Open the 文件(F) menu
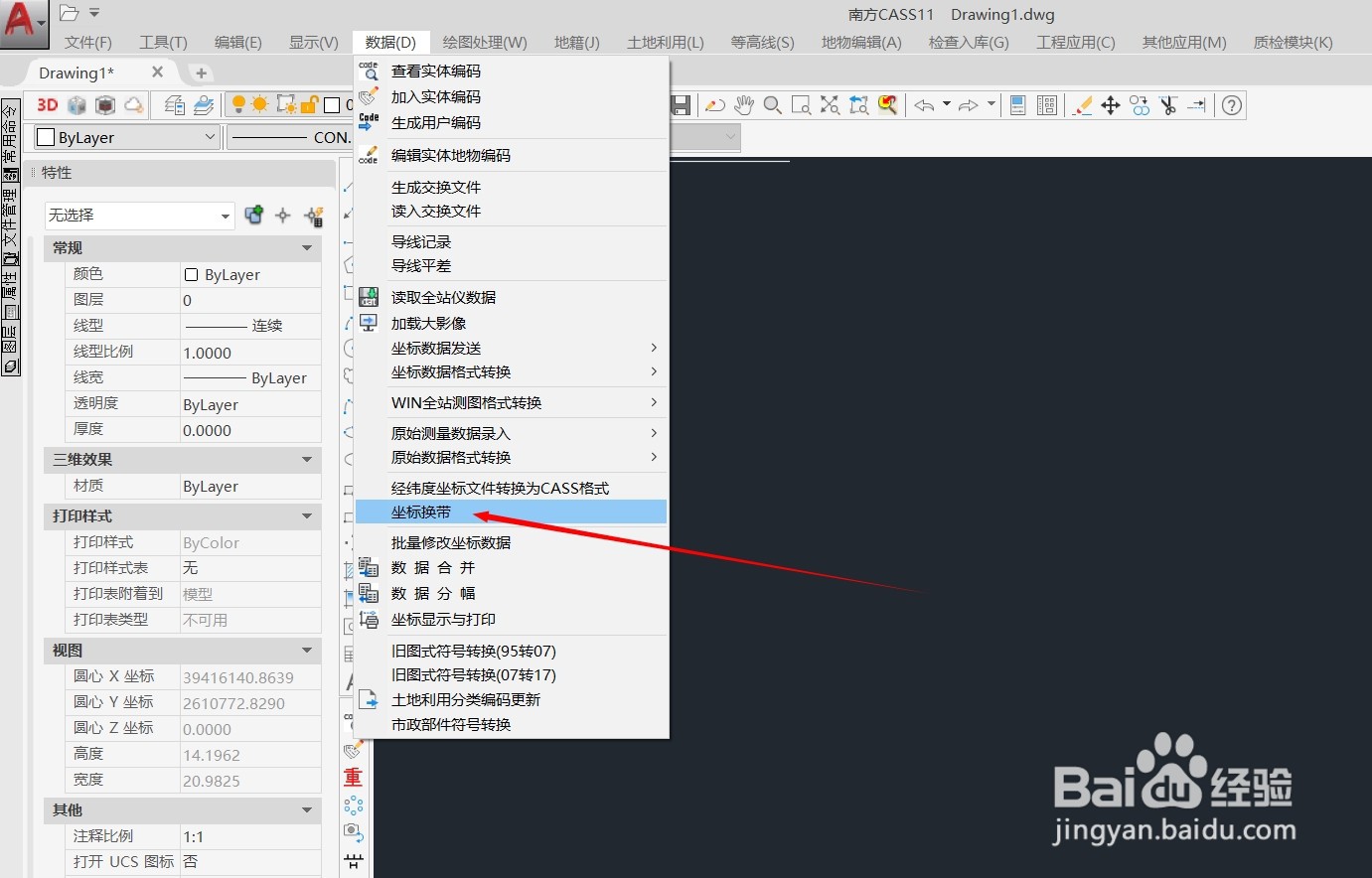Screen dimensions: 1372x878 coord(88,42)
